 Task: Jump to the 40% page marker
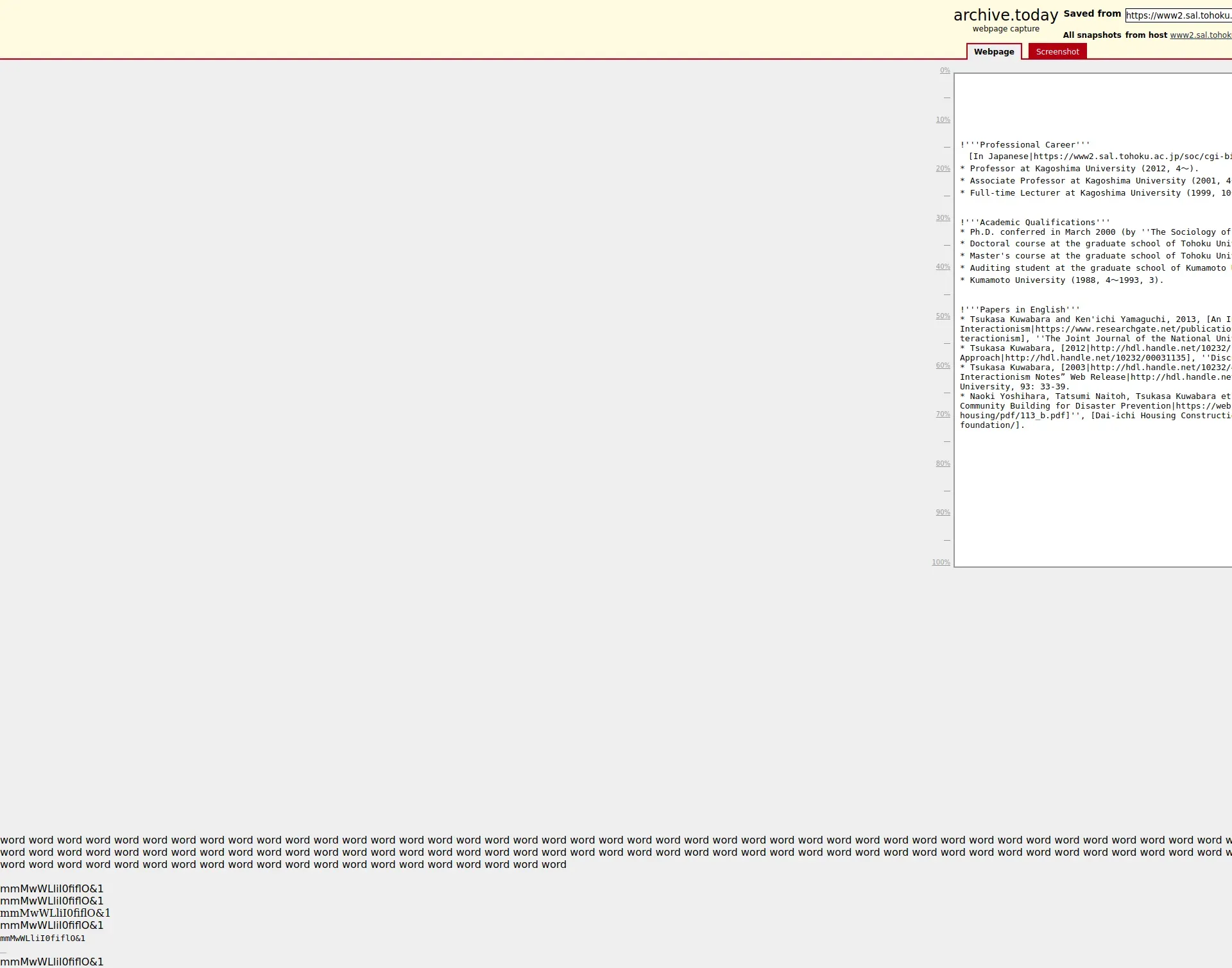pyautogui.click(x=943, y=267)
